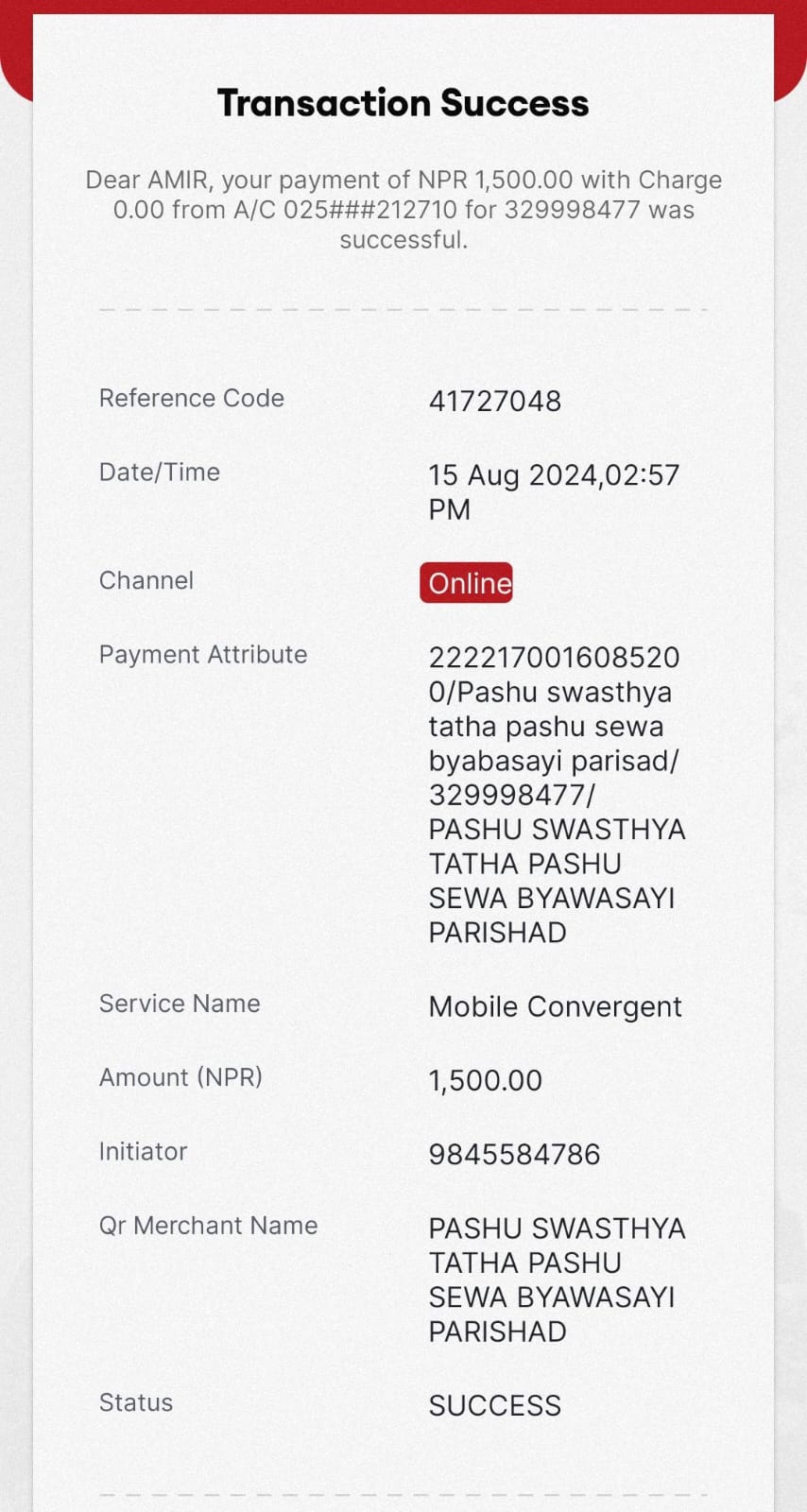Select the initiator number 9845584786

(x=514, y=1154)
